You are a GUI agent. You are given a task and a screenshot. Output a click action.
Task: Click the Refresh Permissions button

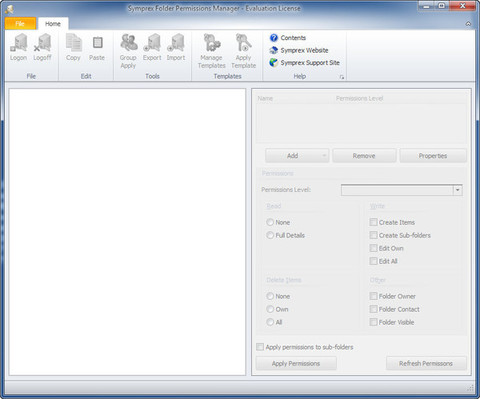[426, 363]
